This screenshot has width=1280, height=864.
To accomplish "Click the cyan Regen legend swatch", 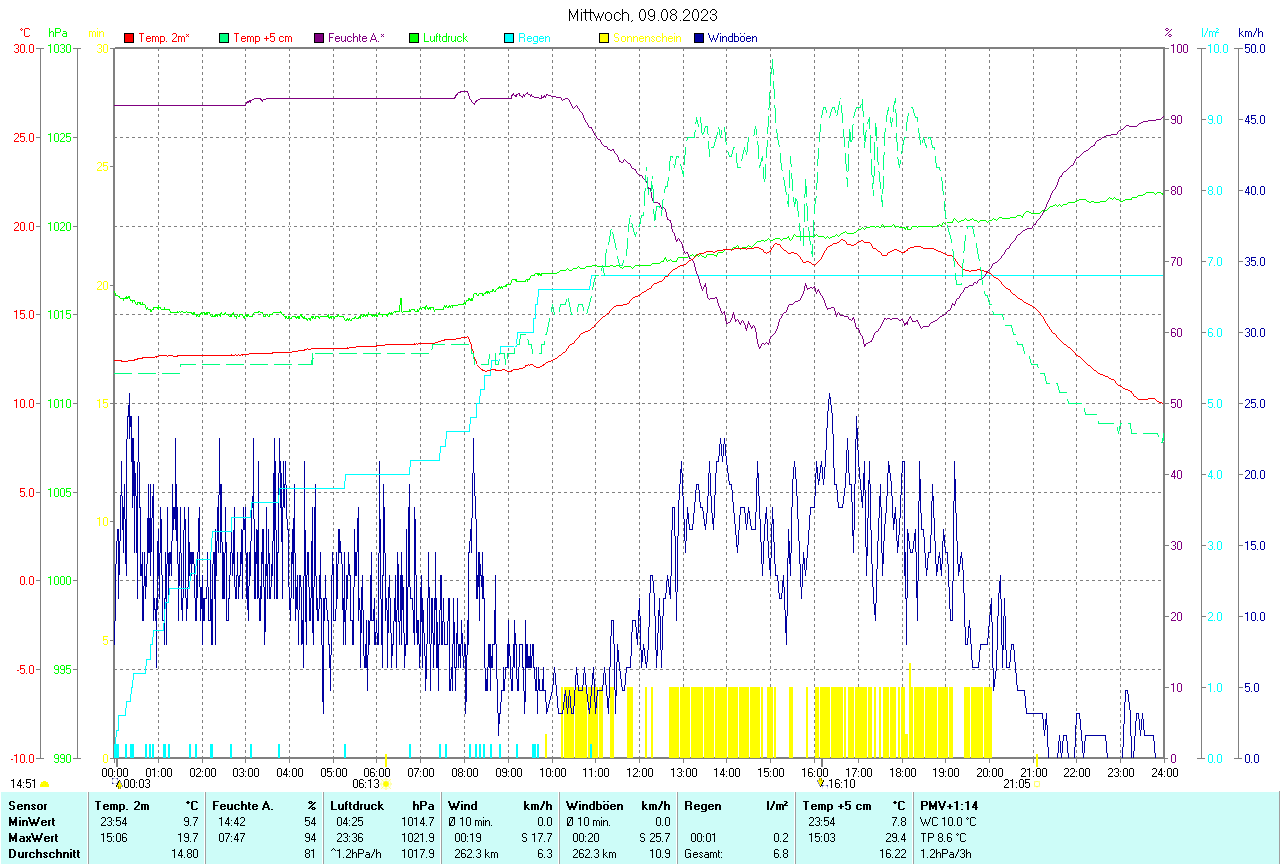I will [509, 38].
